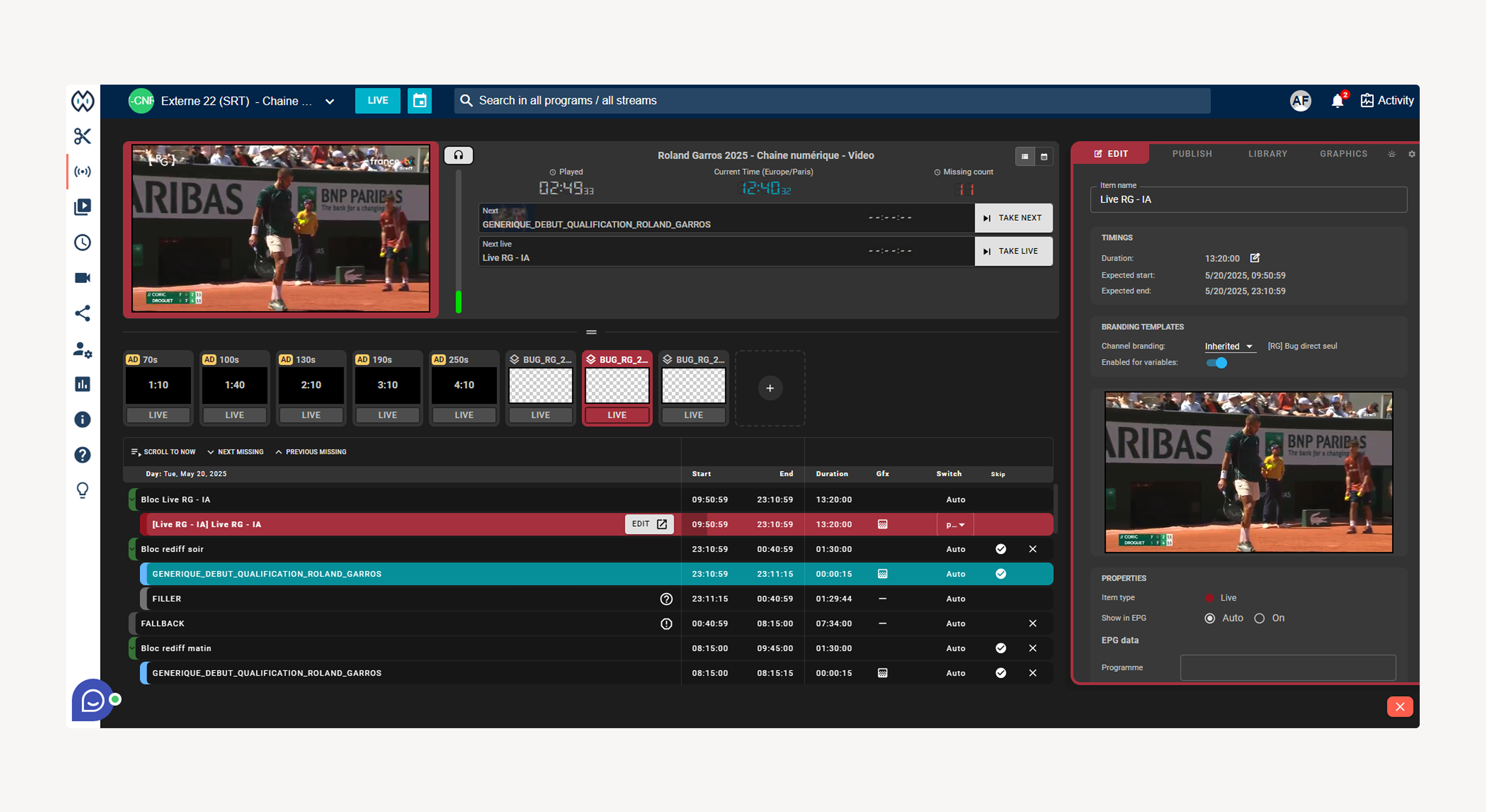Expand the channel selector dropdown Externe 22
The width and height of the screenshot is (1486, 812).
[329, 101]
